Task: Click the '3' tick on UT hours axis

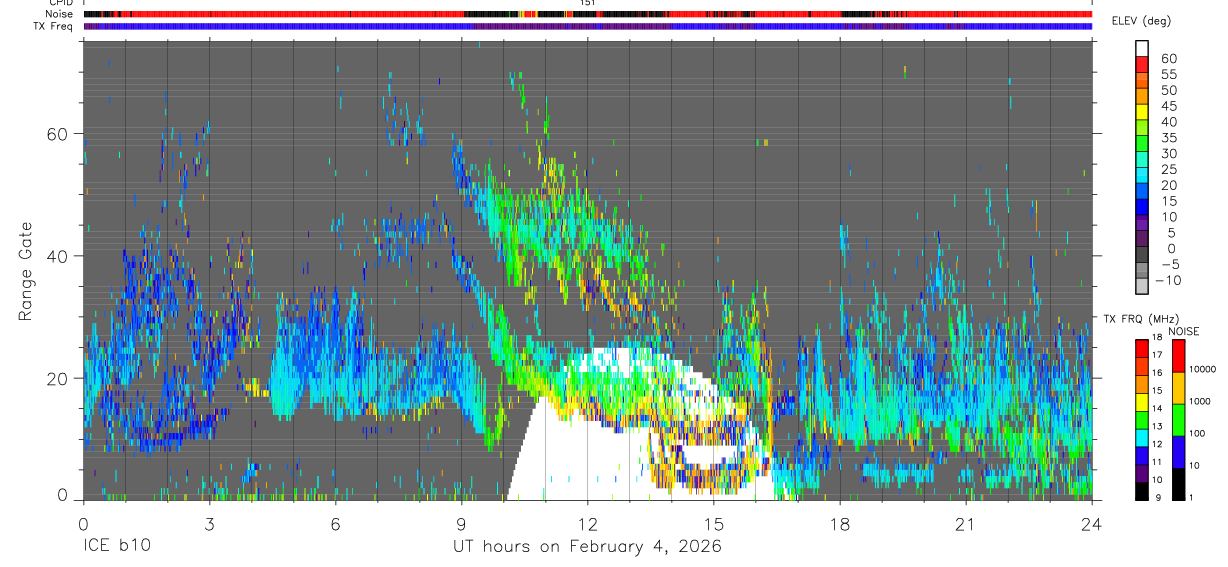Action: click(x=209, y=523)
